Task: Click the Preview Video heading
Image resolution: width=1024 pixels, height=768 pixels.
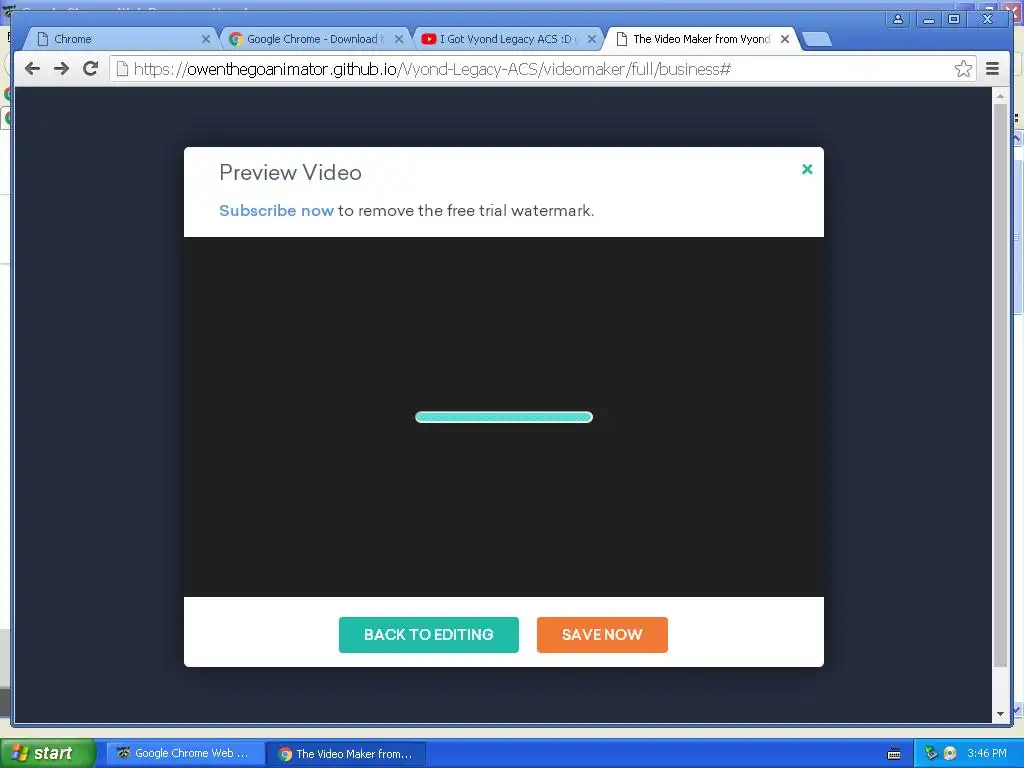Action: point(291,172)
